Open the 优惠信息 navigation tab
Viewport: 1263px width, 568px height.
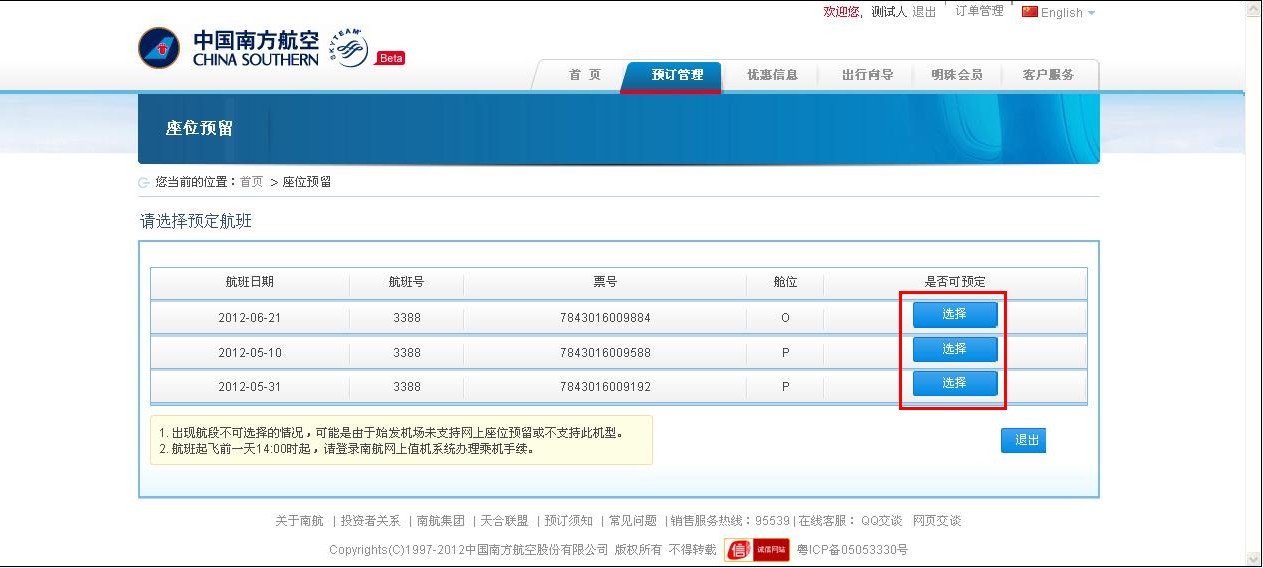click(x=772, y=75)
